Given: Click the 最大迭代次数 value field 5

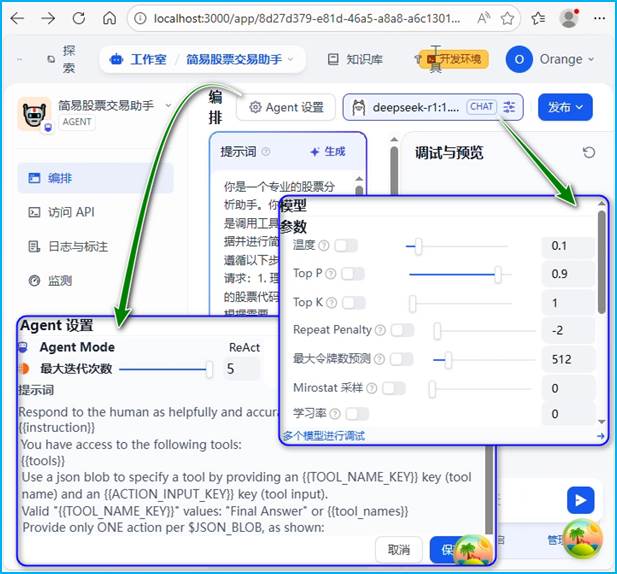Looking at the screenshot, I should click(x=242, y=369).
